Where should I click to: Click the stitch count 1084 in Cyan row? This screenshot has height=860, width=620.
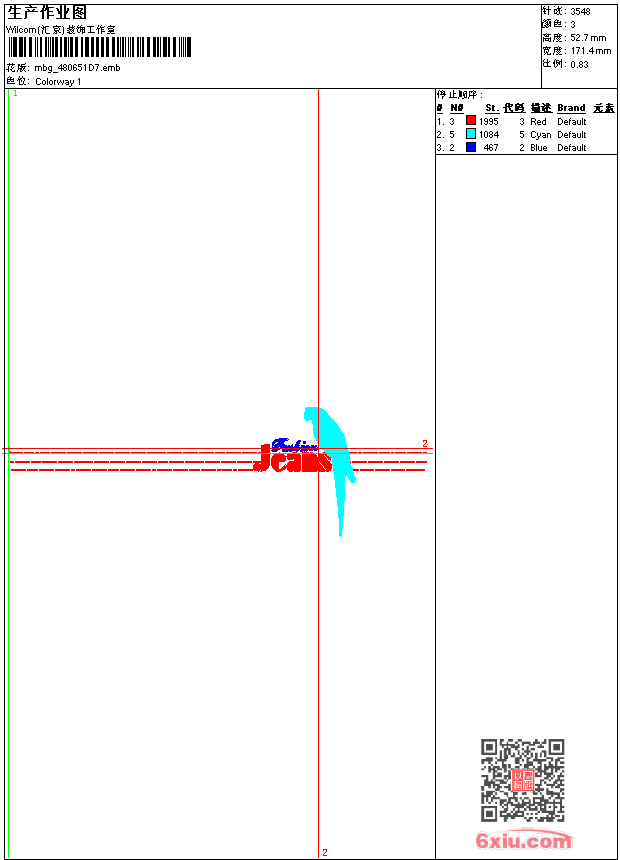pos(489,135)
